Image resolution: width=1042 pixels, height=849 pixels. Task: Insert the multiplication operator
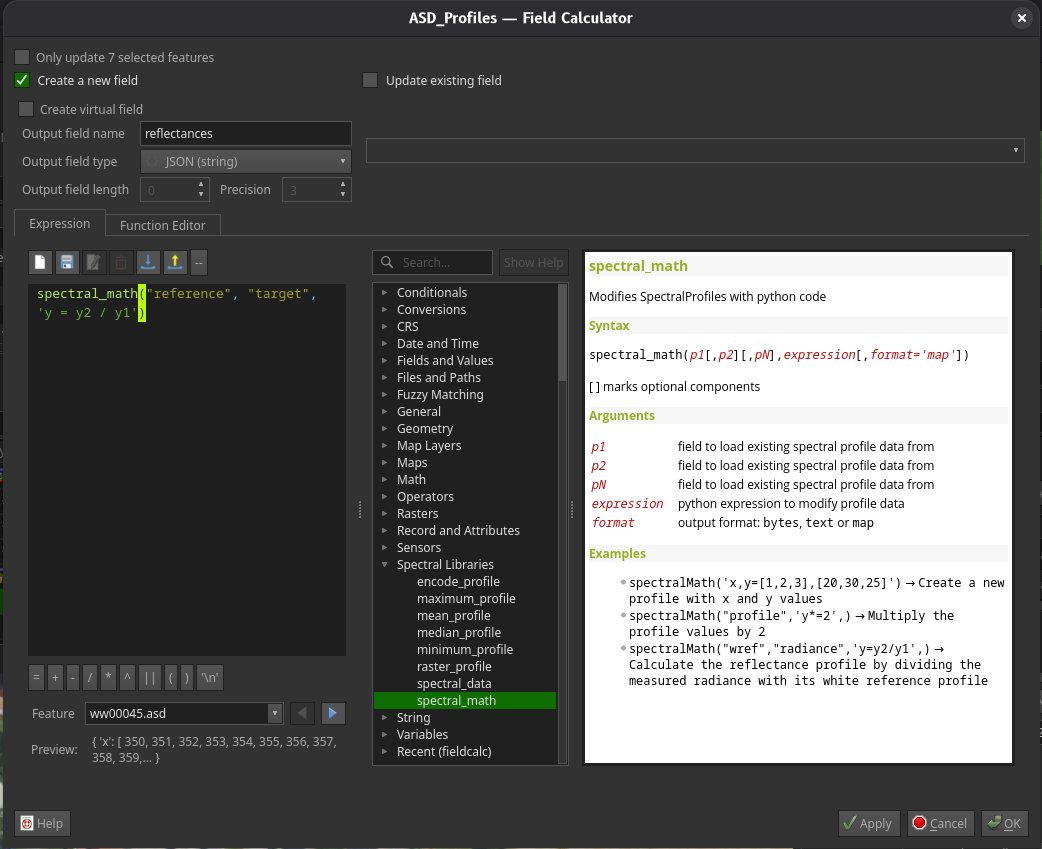(108, 678)
